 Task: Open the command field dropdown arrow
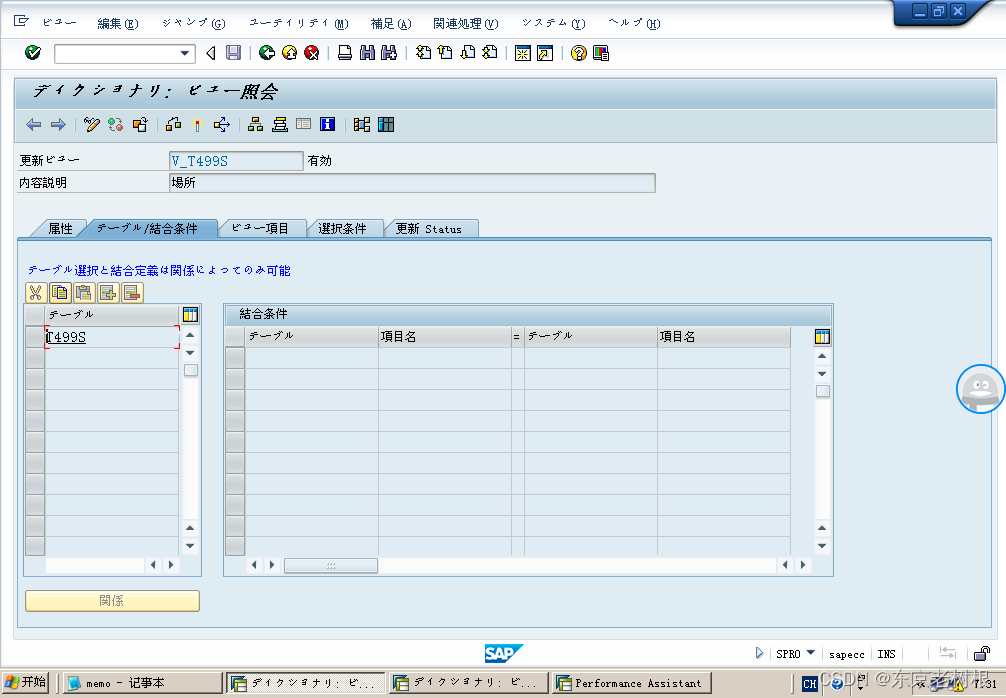tap(185, 53)
